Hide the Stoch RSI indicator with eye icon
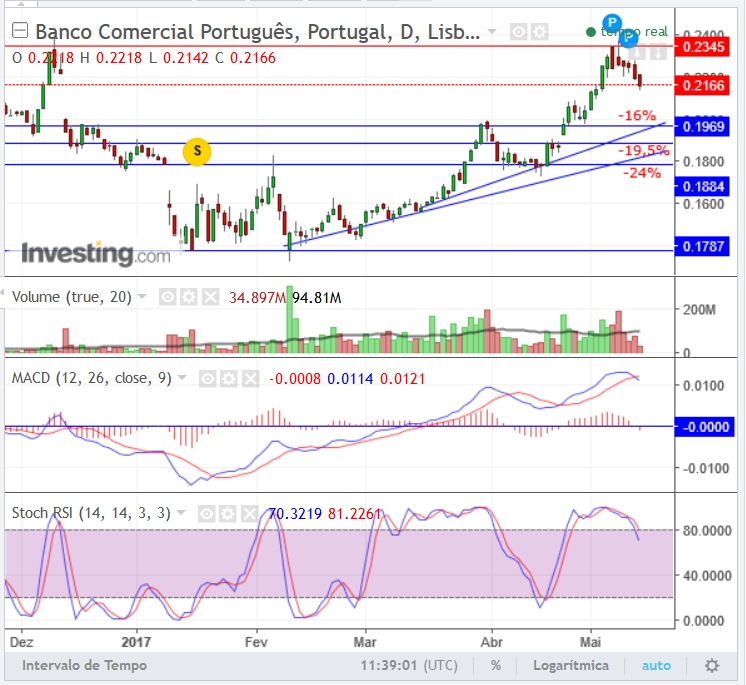 tap(206, 514)
